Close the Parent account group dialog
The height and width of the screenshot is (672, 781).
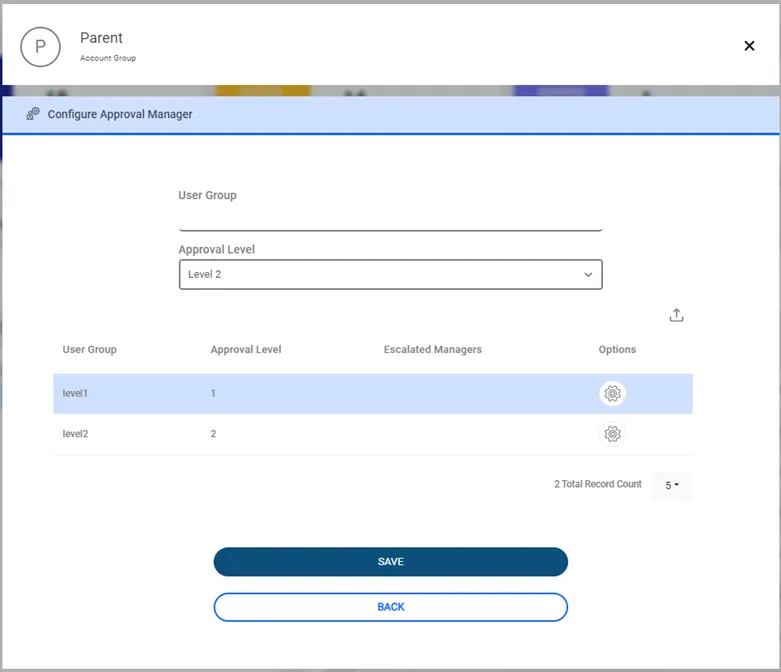(749, 46)
